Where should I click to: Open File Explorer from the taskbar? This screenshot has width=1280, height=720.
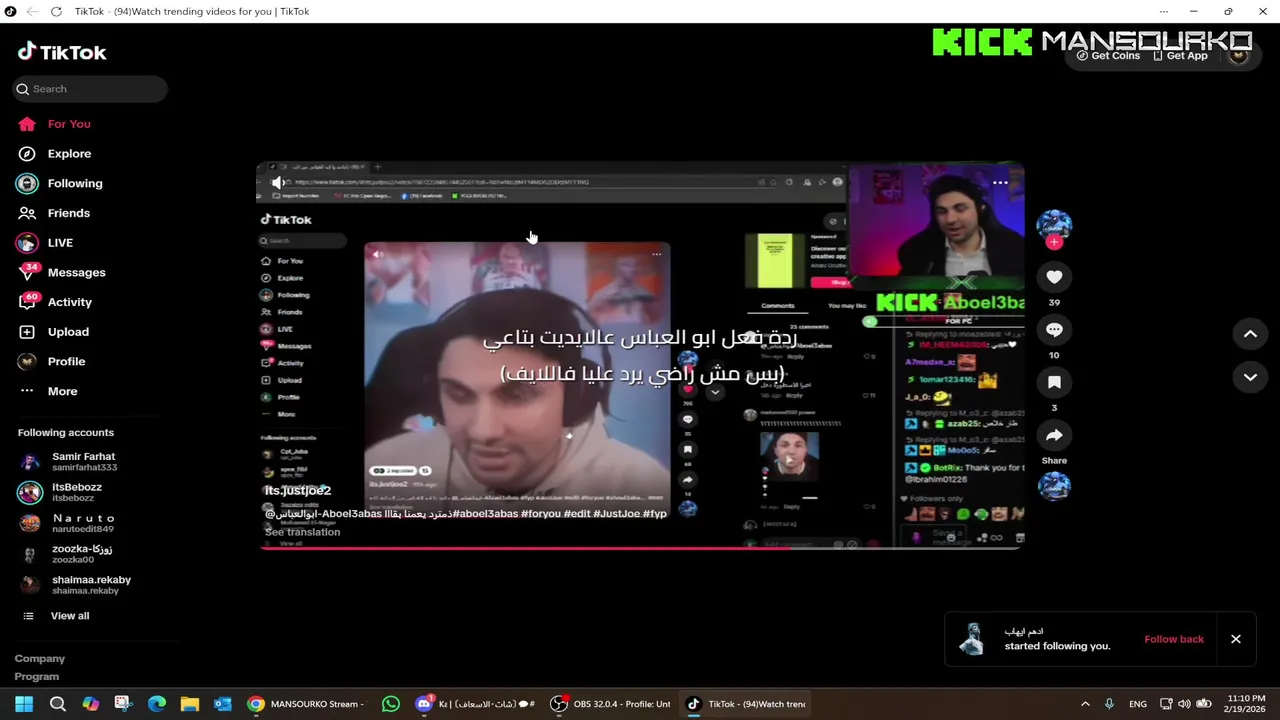pos(190,704)
